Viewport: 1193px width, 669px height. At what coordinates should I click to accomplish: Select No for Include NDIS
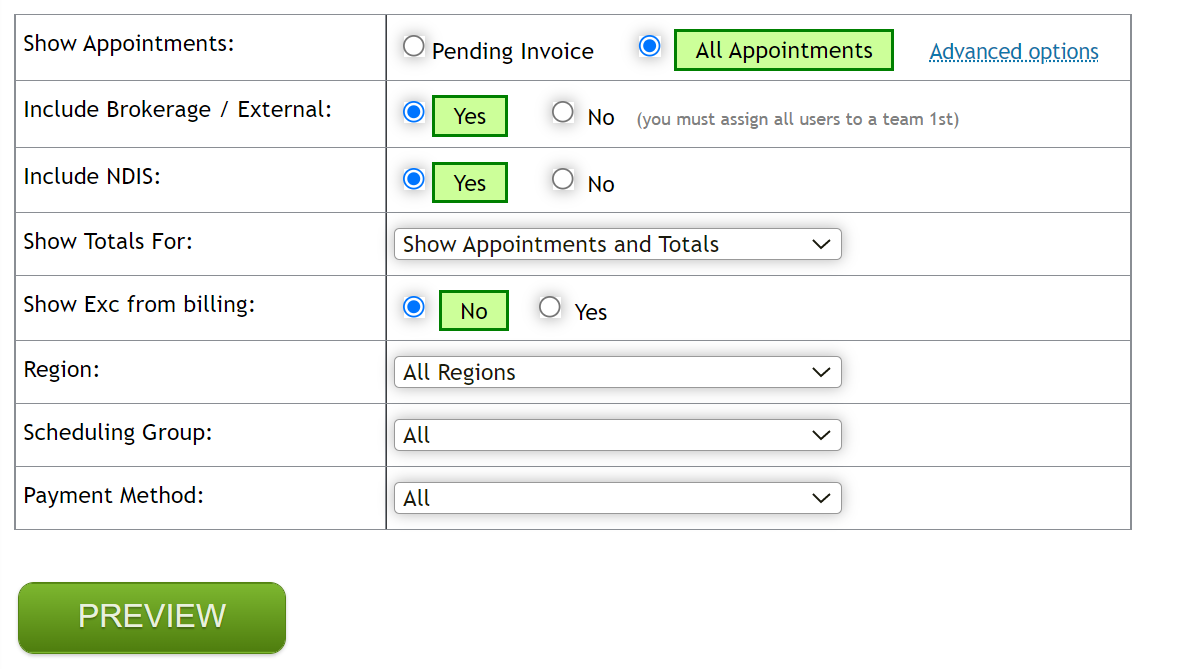click(x=563, y=179)
